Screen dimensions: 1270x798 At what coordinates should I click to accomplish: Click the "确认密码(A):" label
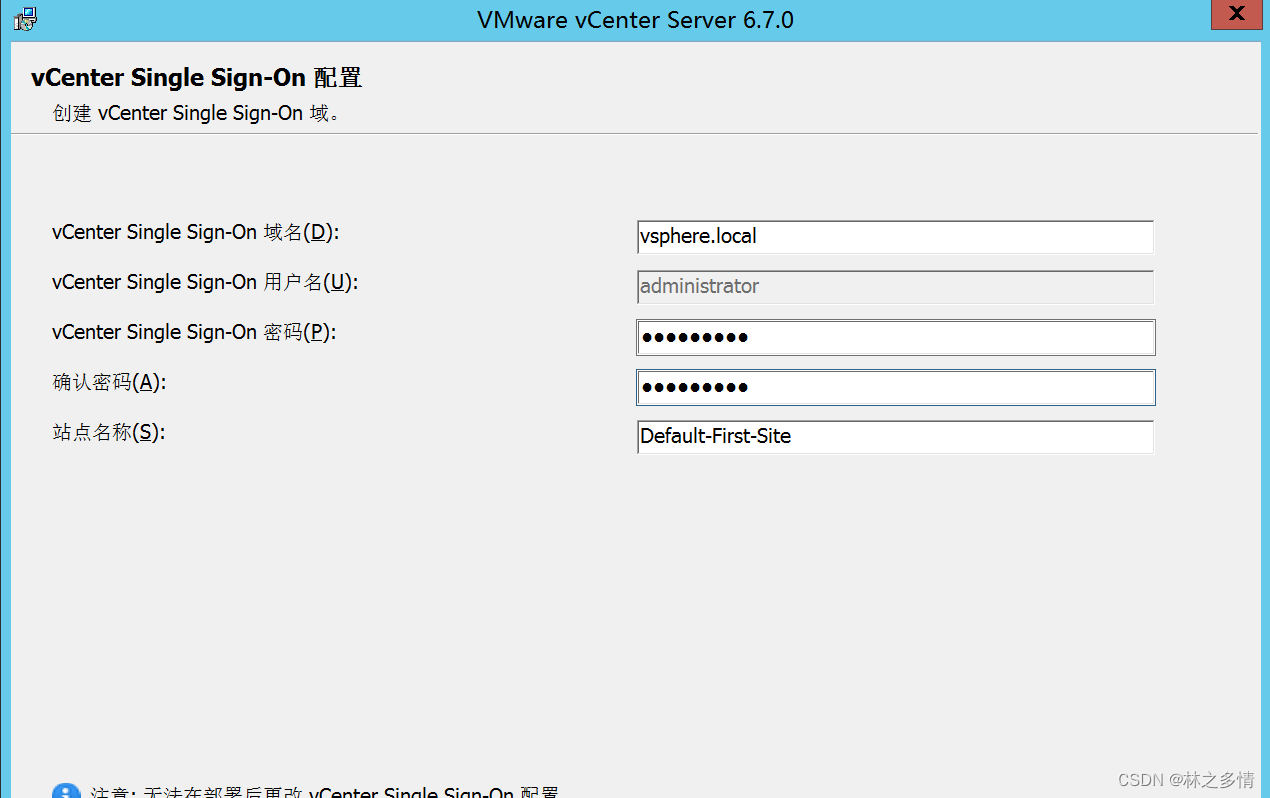point(108,383)
